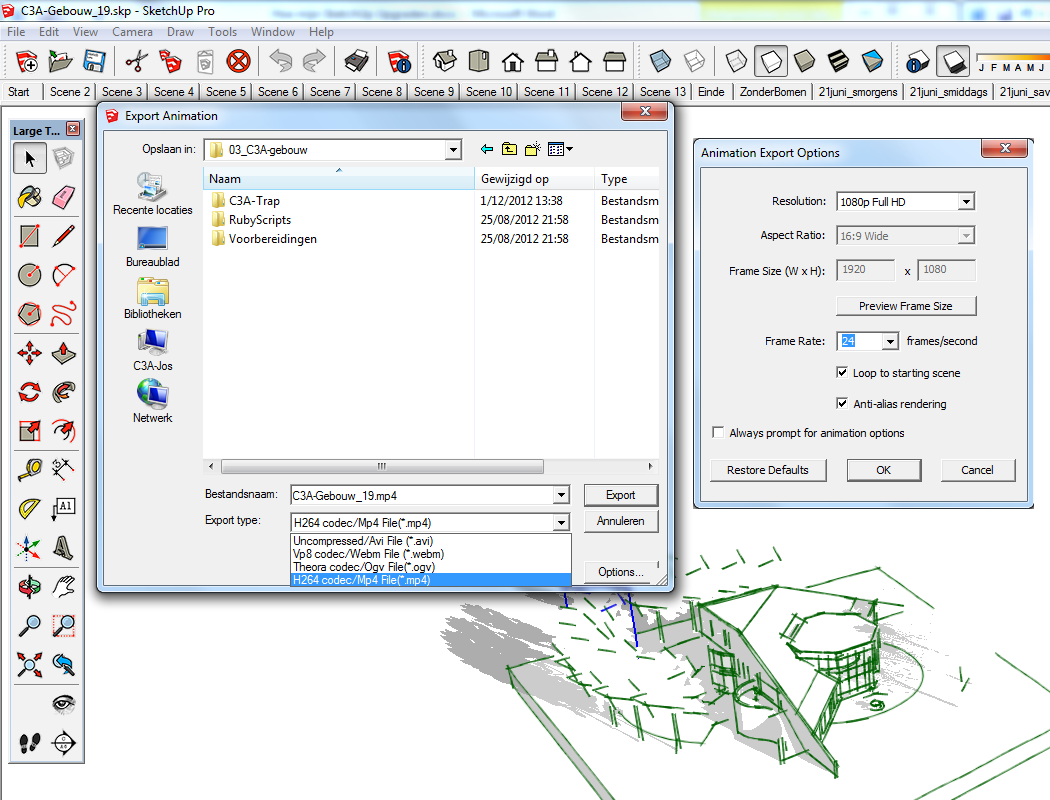Select the Line pencil tool
The image size is (1050, 800).
pyautogui.click(x=64, y=236)
